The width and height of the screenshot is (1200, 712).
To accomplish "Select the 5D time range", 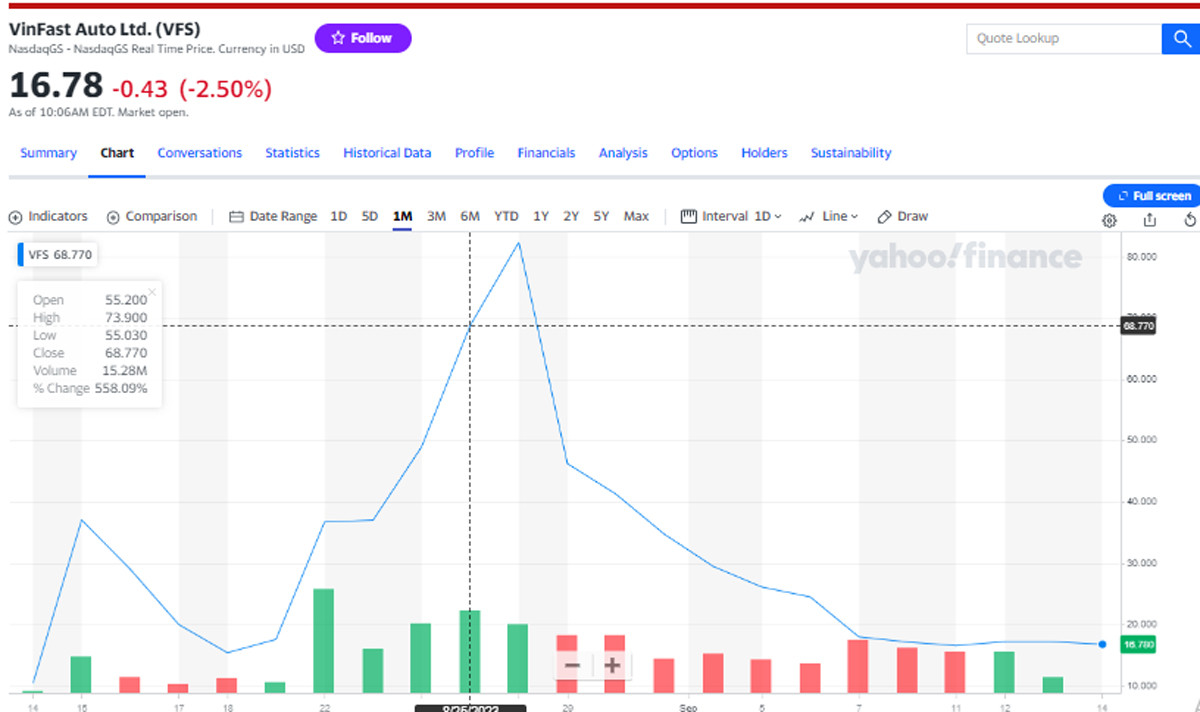I will 370,216.
